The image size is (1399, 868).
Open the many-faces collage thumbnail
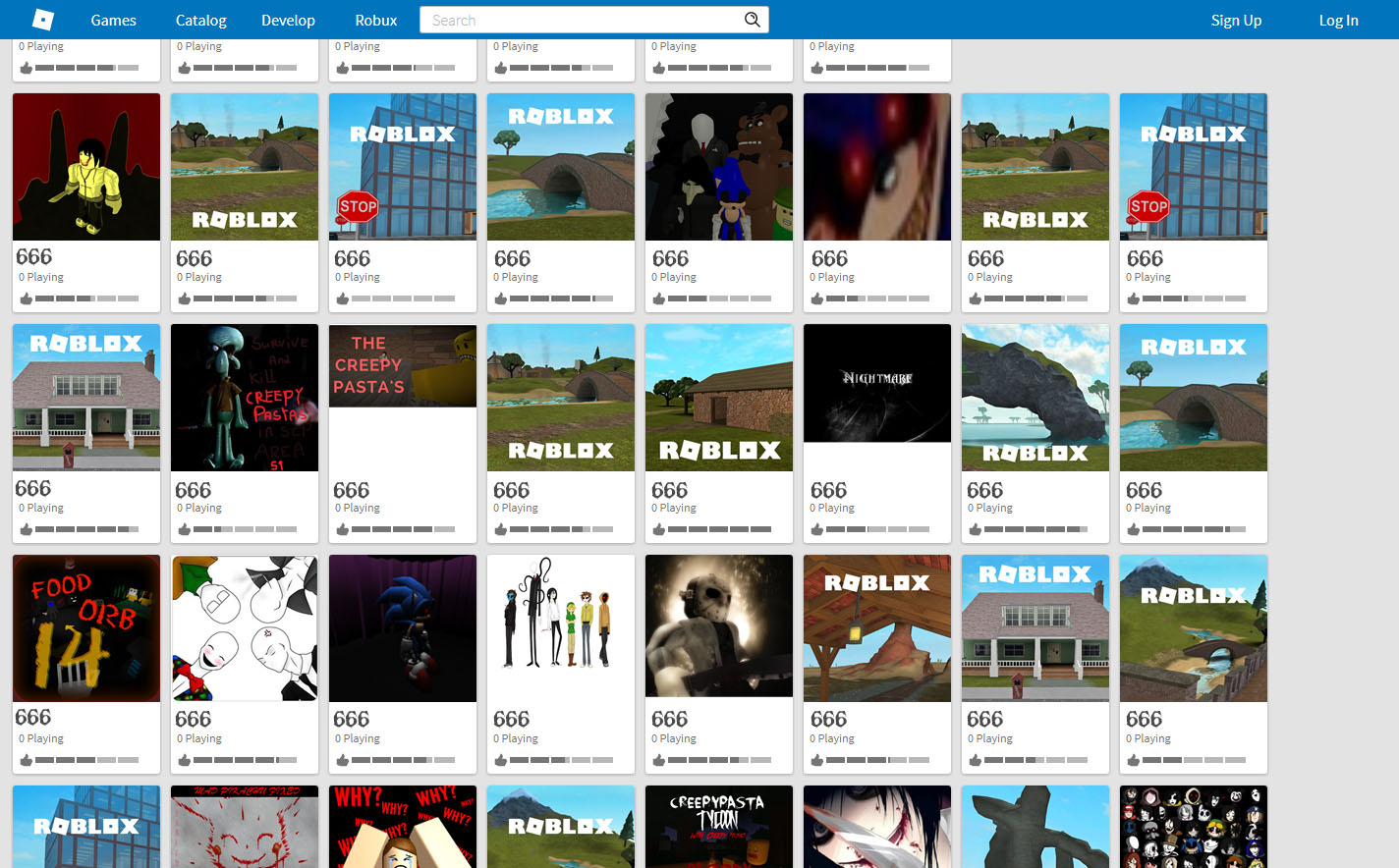(x=1194, y=827)
